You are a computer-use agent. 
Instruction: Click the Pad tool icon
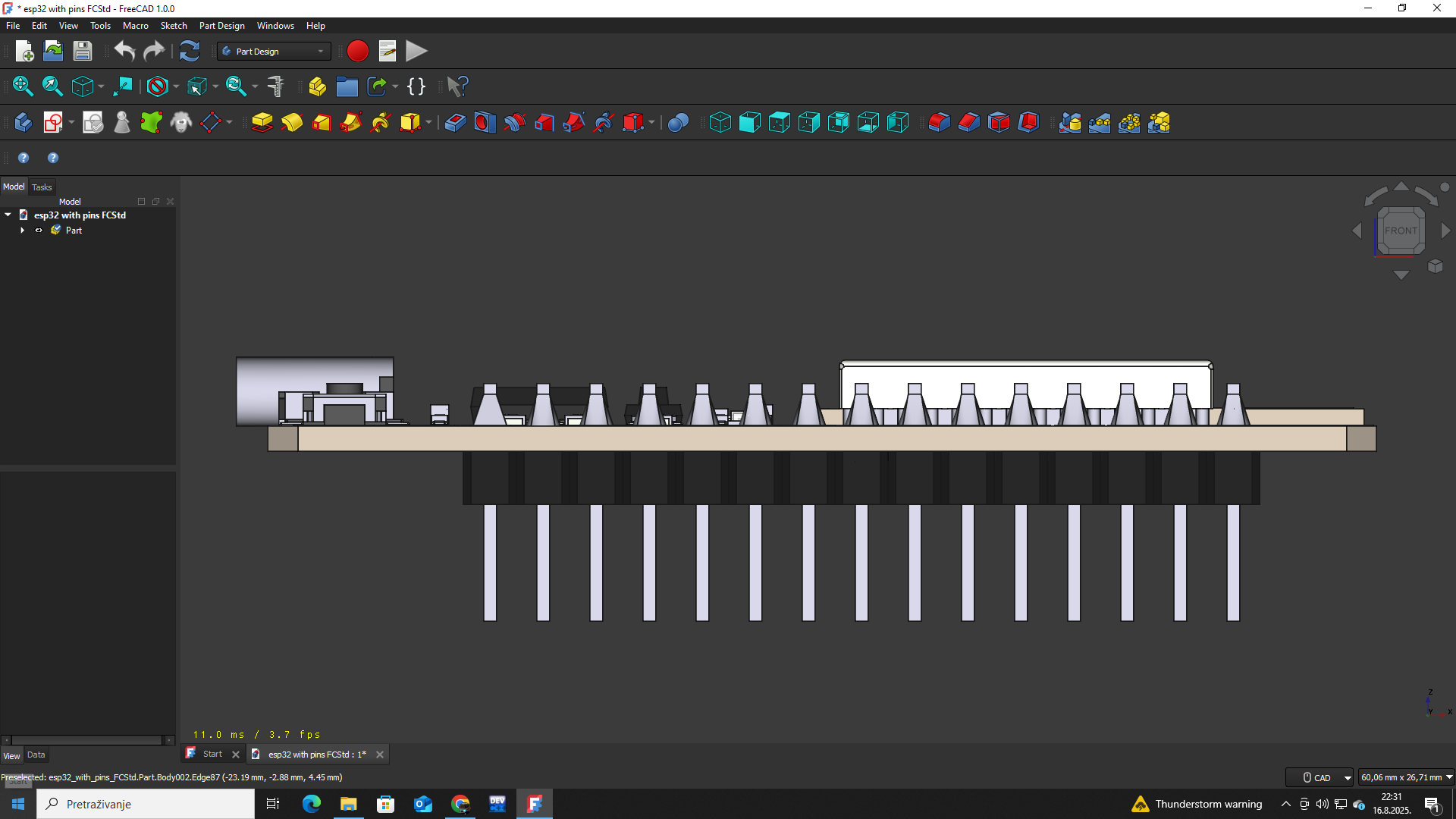point(262,123)
